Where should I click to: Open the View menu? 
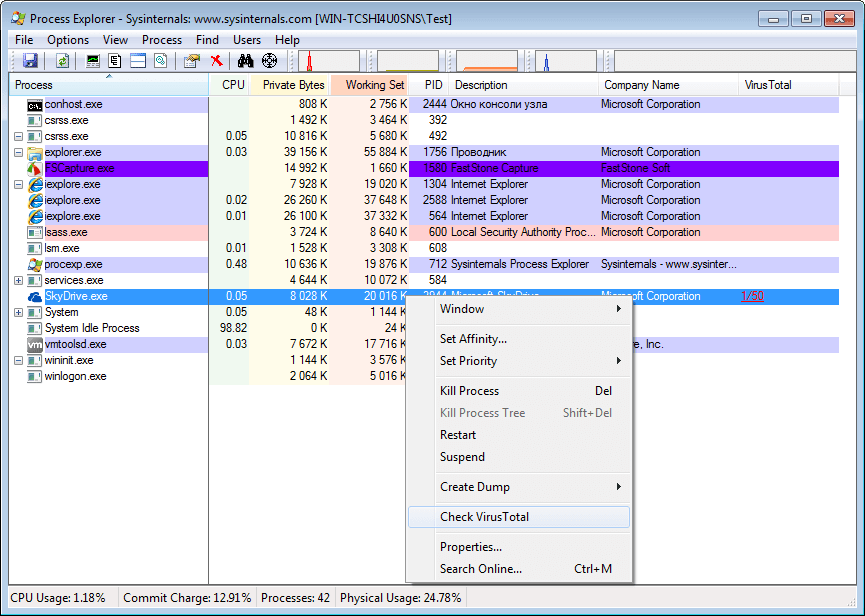[x=115, y=40]
